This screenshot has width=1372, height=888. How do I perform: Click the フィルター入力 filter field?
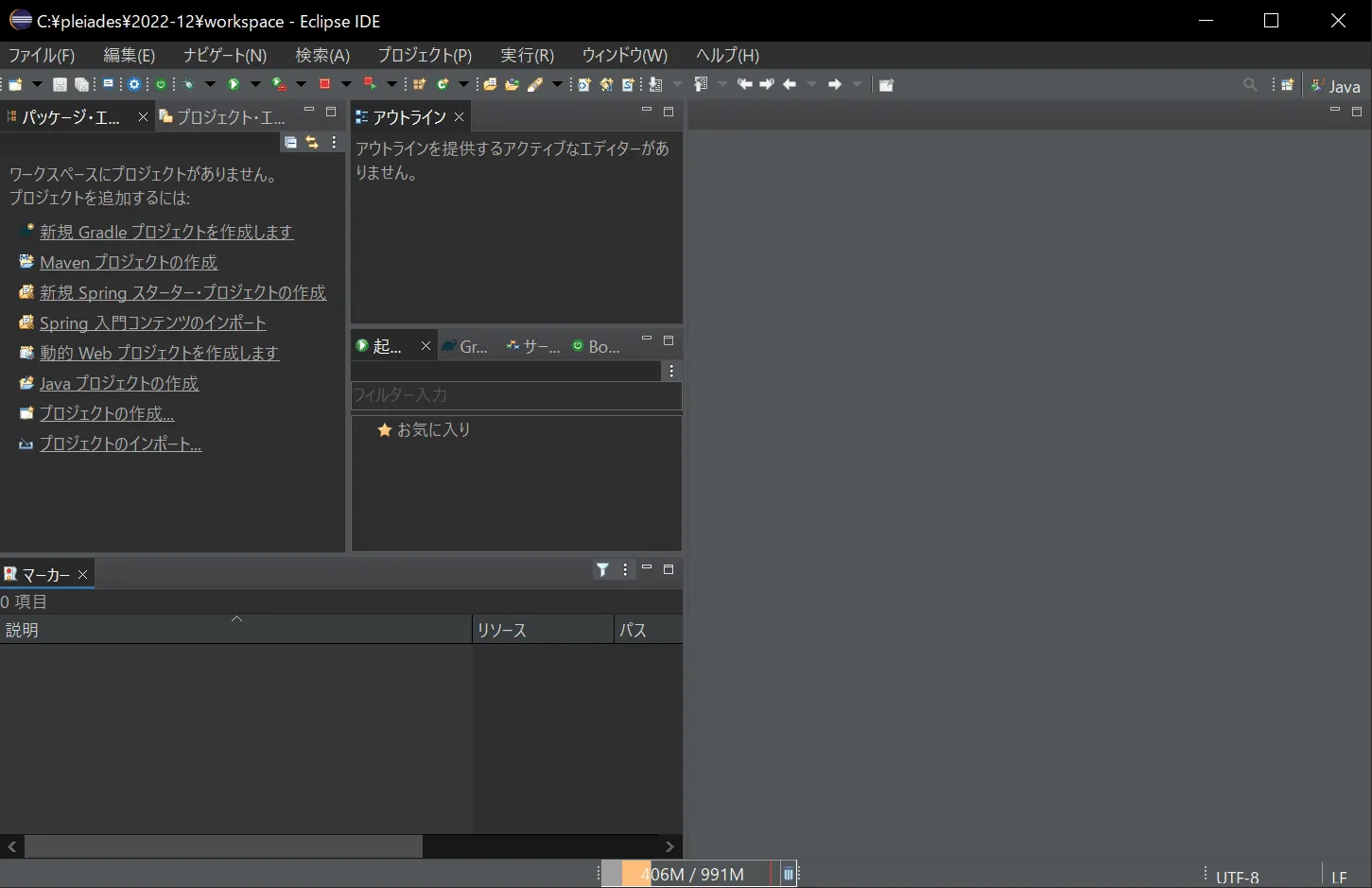[x=516, y=395]
